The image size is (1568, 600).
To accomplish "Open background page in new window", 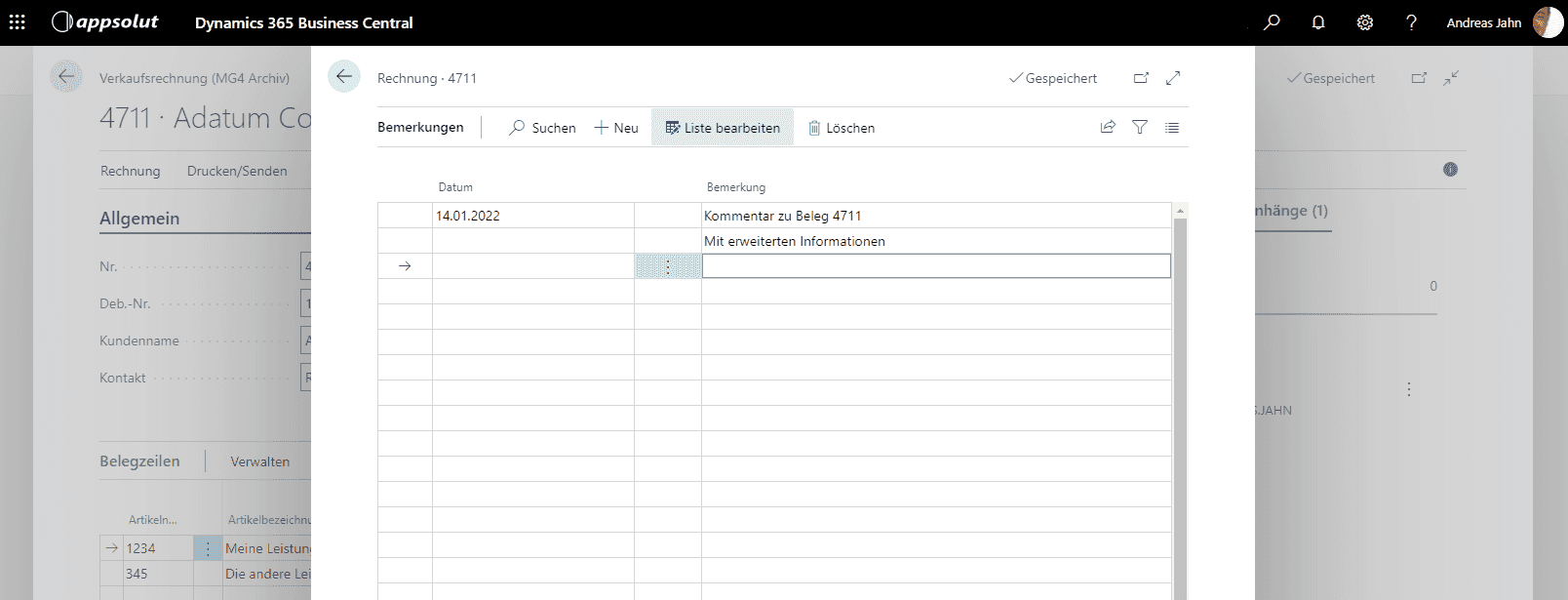I will point(1419,78).
